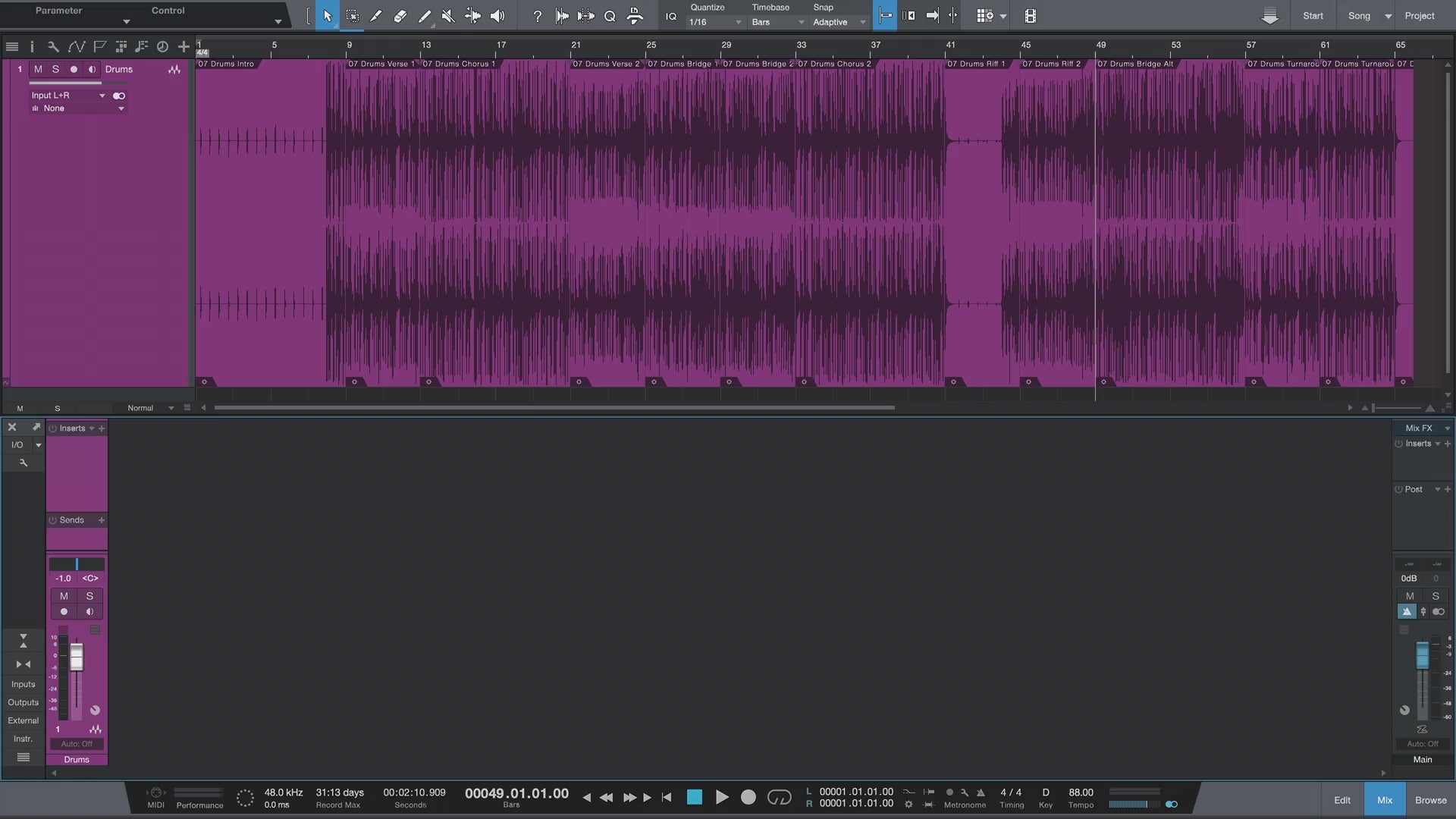This screenshot has width=1456, height=819.
Task: Open the Quantize 1/16 dropdown
Action: [715, 22]
